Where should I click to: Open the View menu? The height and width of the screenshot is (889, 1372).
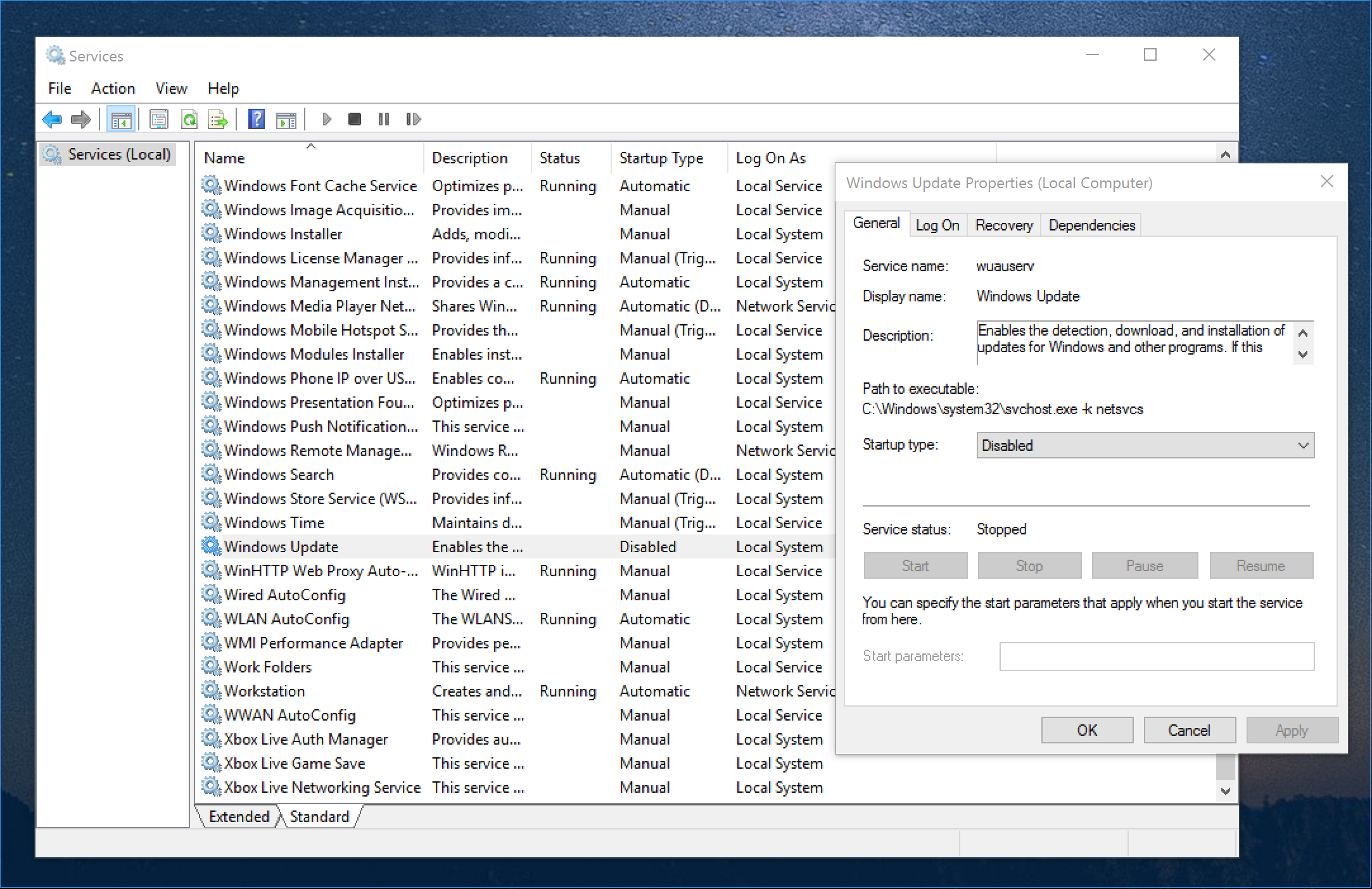click(x=171, y=88)
